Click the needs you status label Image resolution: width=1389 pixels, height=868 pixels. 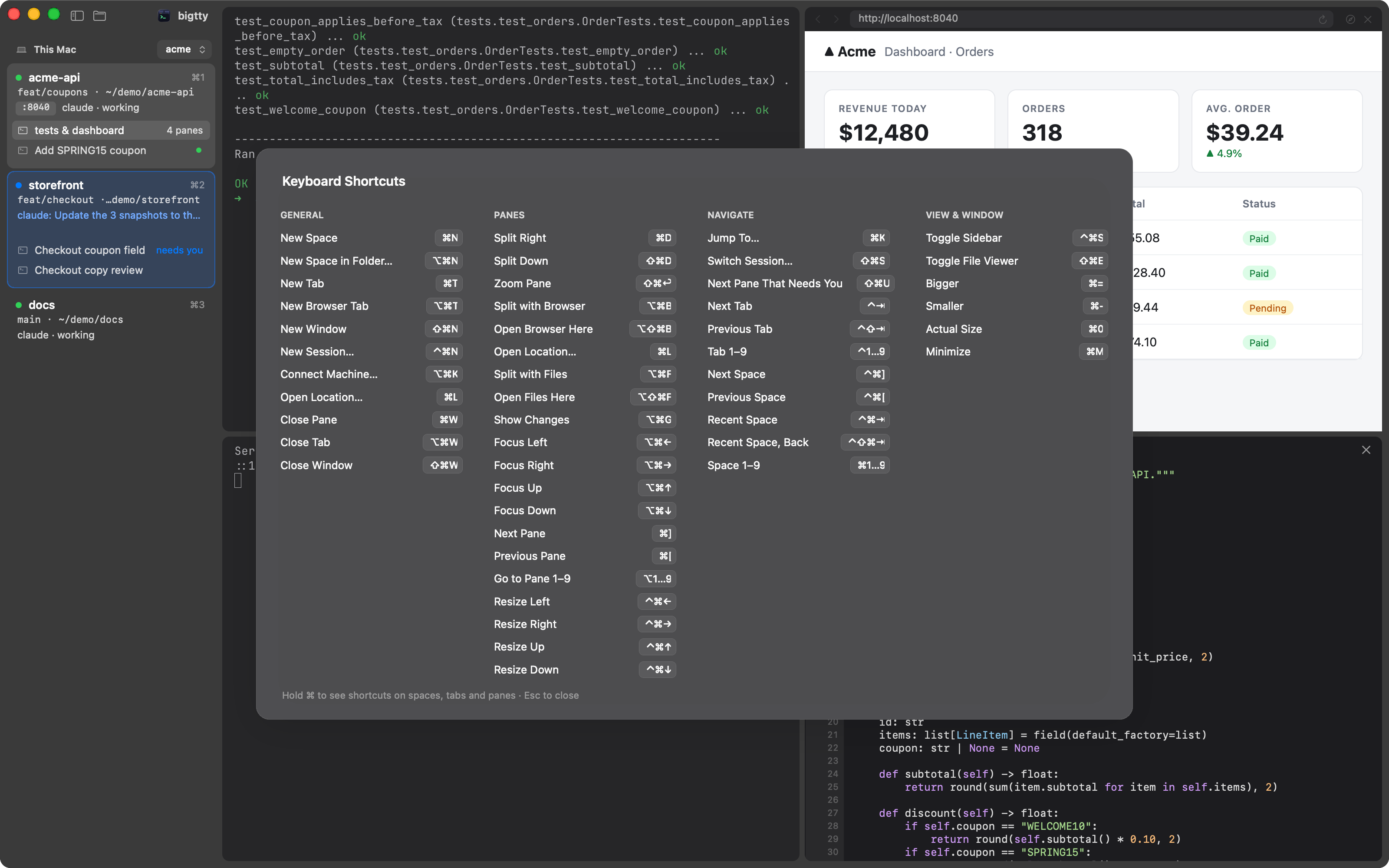(179, 250)
